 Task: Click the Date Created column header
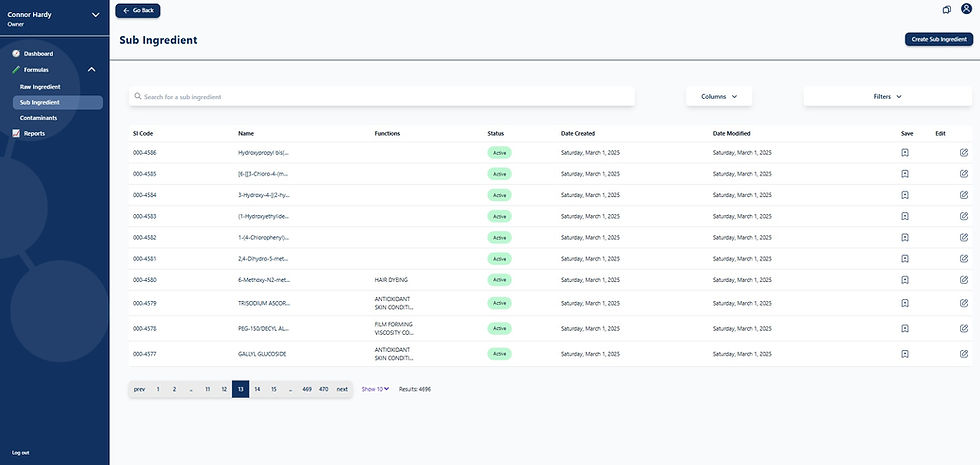pyautogui.click(x=578, y=134)
